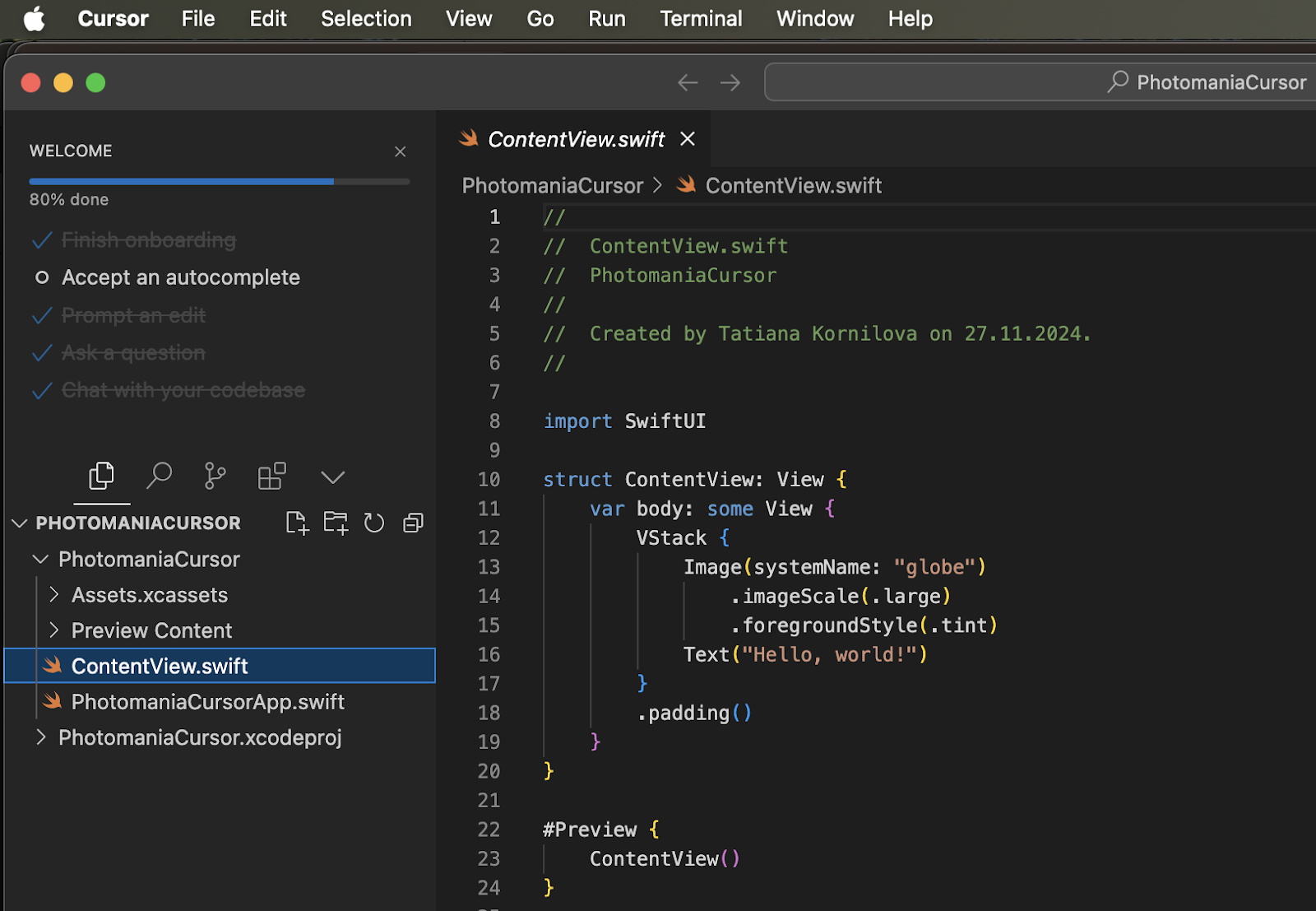Viewport: 1316px width, 911px height.
Task: Go back with the left arrow
Action: pos(688,82)
